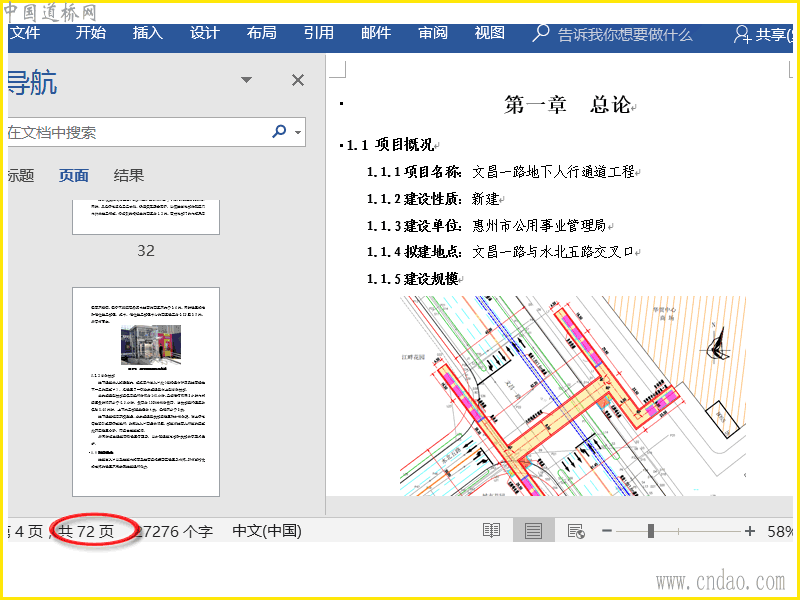The image size is (800, 600).
Task: Switch to Web Layout view icon
Action: pos(576,531)
